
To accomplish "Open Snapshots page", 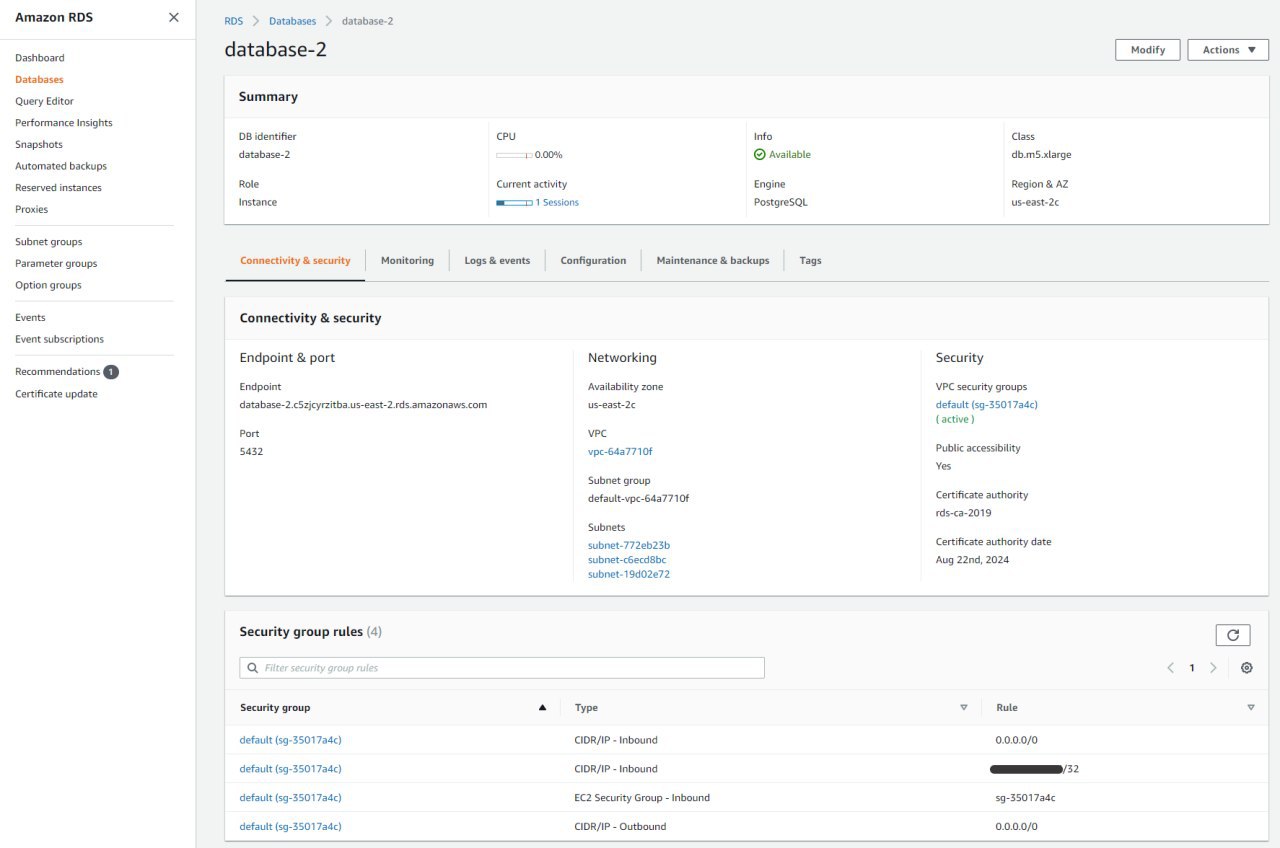I will pyautogui.click(x=39, y=144).
